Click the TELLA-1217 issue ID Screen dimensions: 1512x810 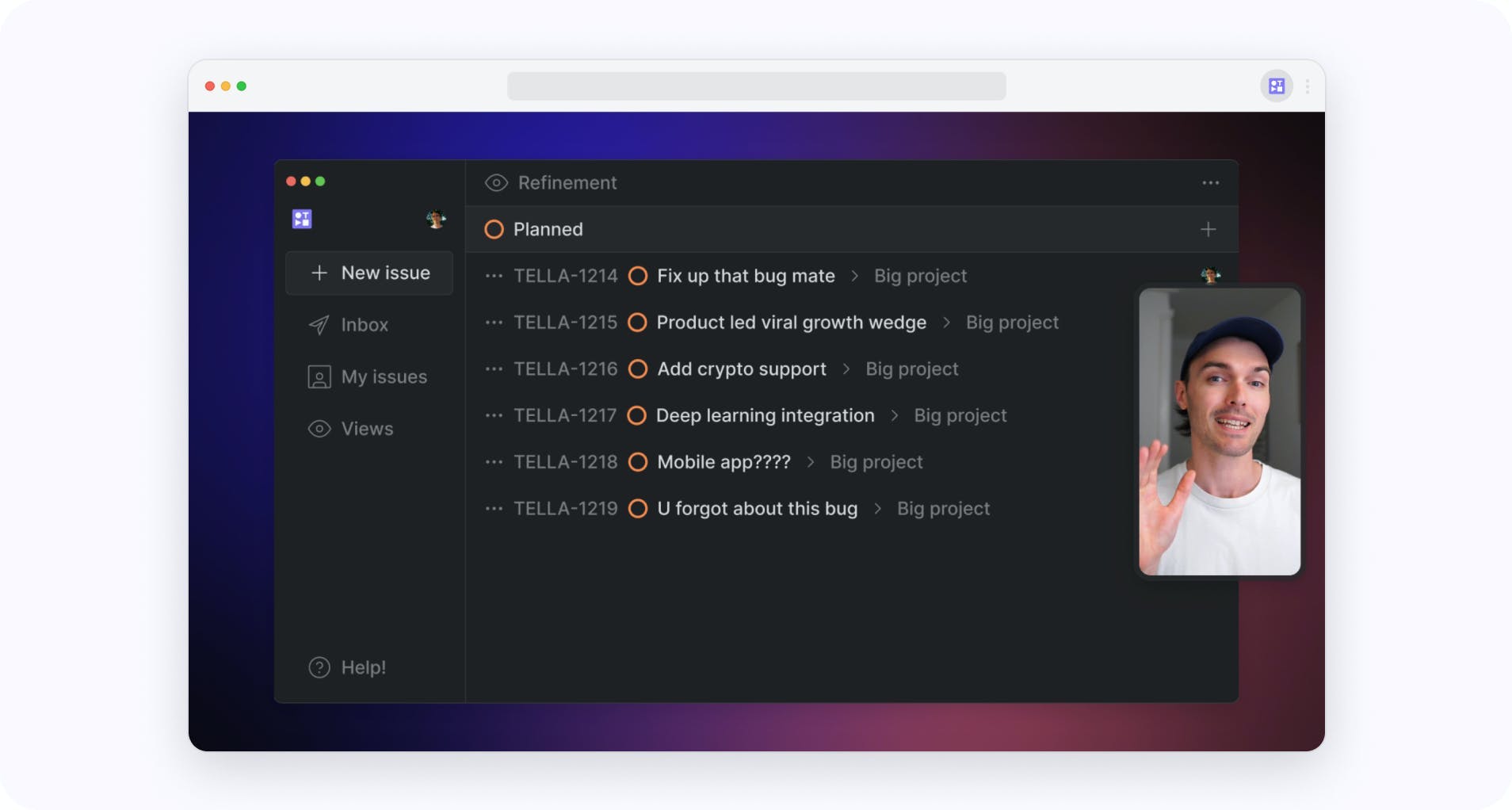[565, 415]
